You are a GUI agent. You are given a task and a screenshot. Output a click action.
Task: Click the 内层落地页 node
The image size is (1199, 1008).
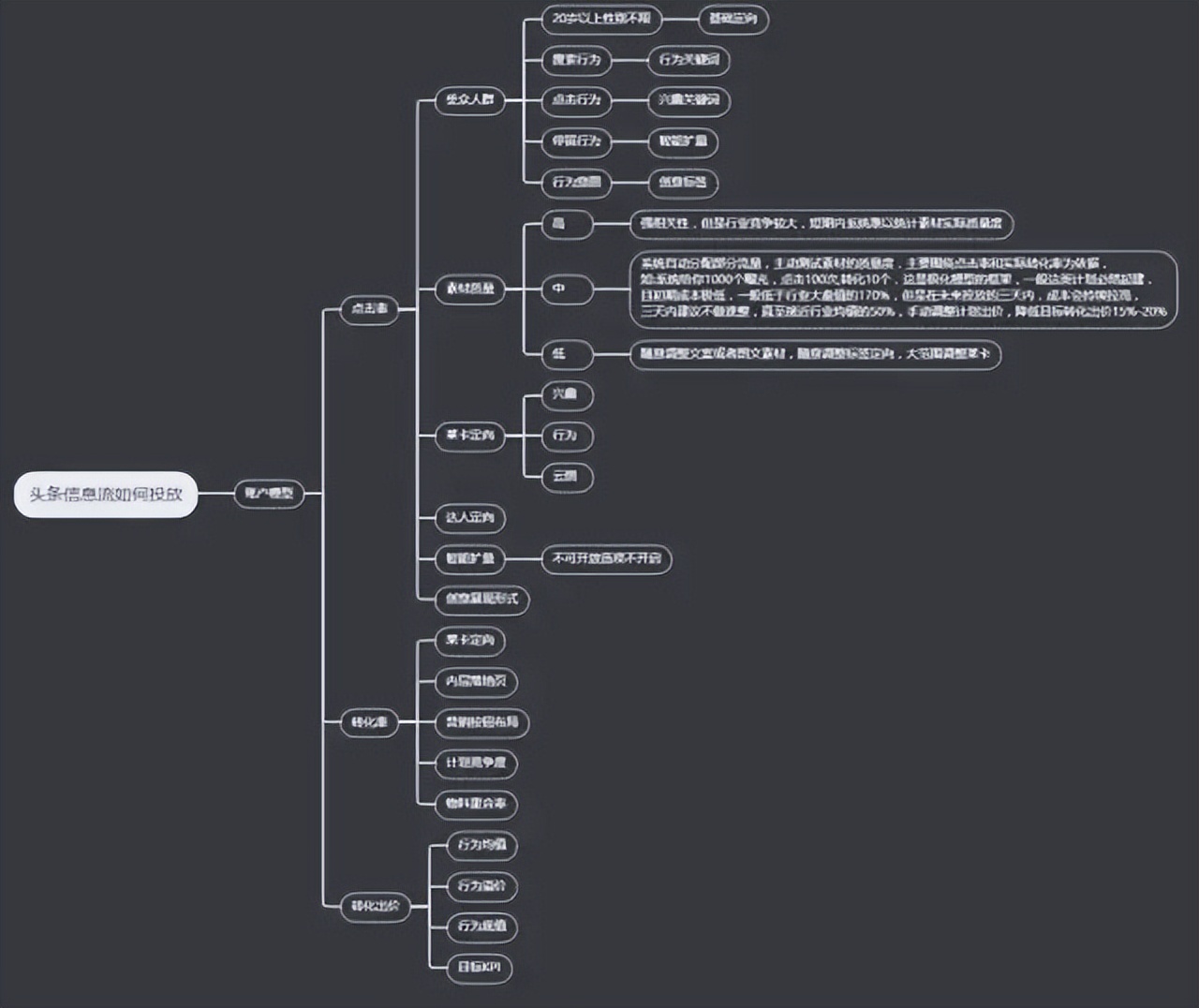[x=477, y=681]
